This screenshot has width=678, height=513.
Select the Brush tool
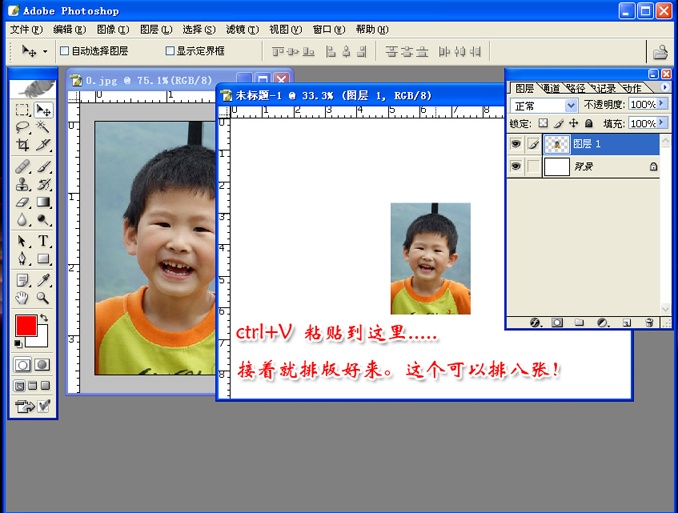(43, 167)
